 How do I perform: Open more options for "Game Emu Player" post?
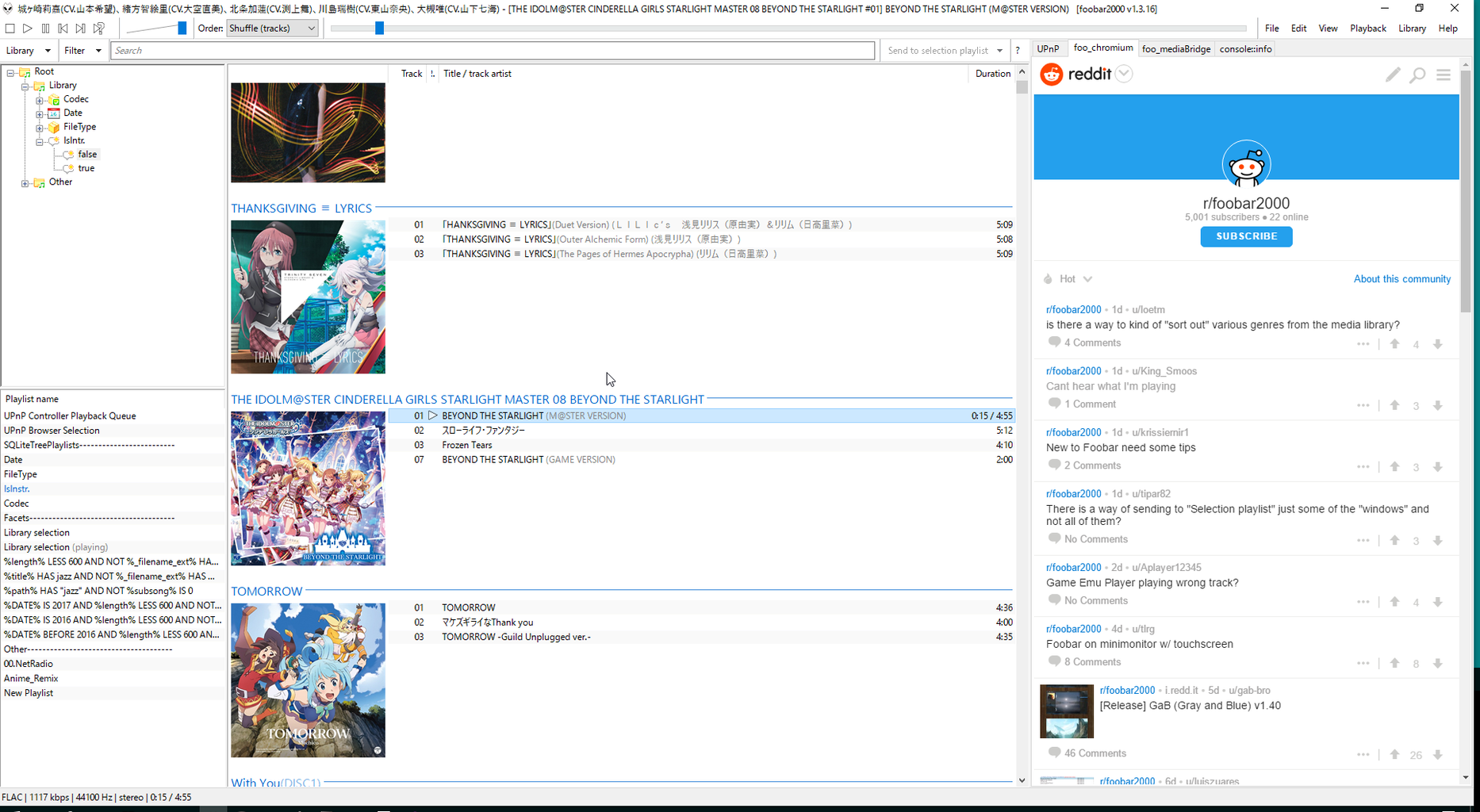1363,602
